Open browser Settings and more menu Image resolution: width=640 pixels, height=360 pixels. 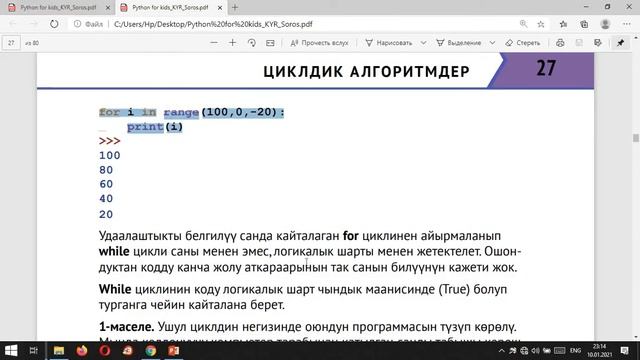pyautogui.click(x=627, y=24)
